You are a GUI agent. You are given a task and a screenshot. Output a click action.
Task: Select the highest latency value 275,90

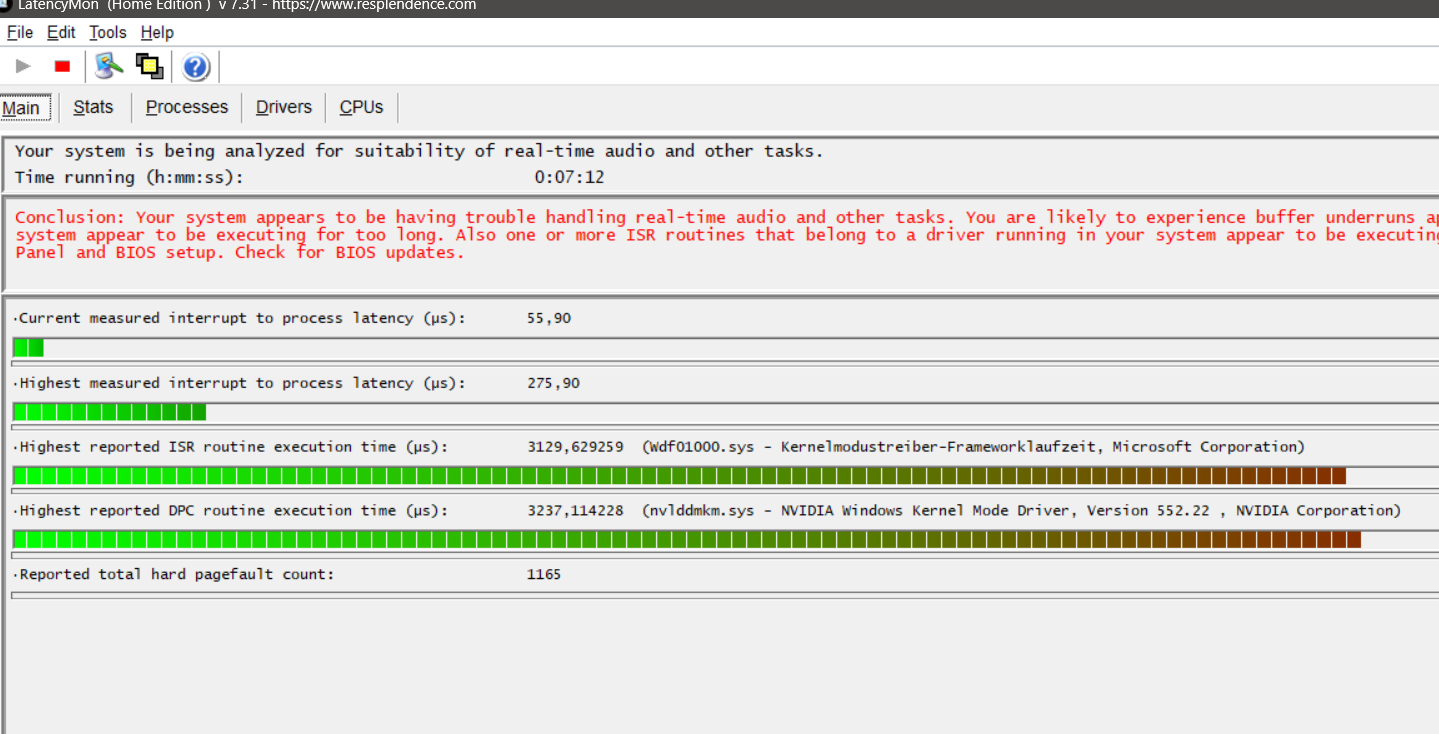tap(554, 383)
